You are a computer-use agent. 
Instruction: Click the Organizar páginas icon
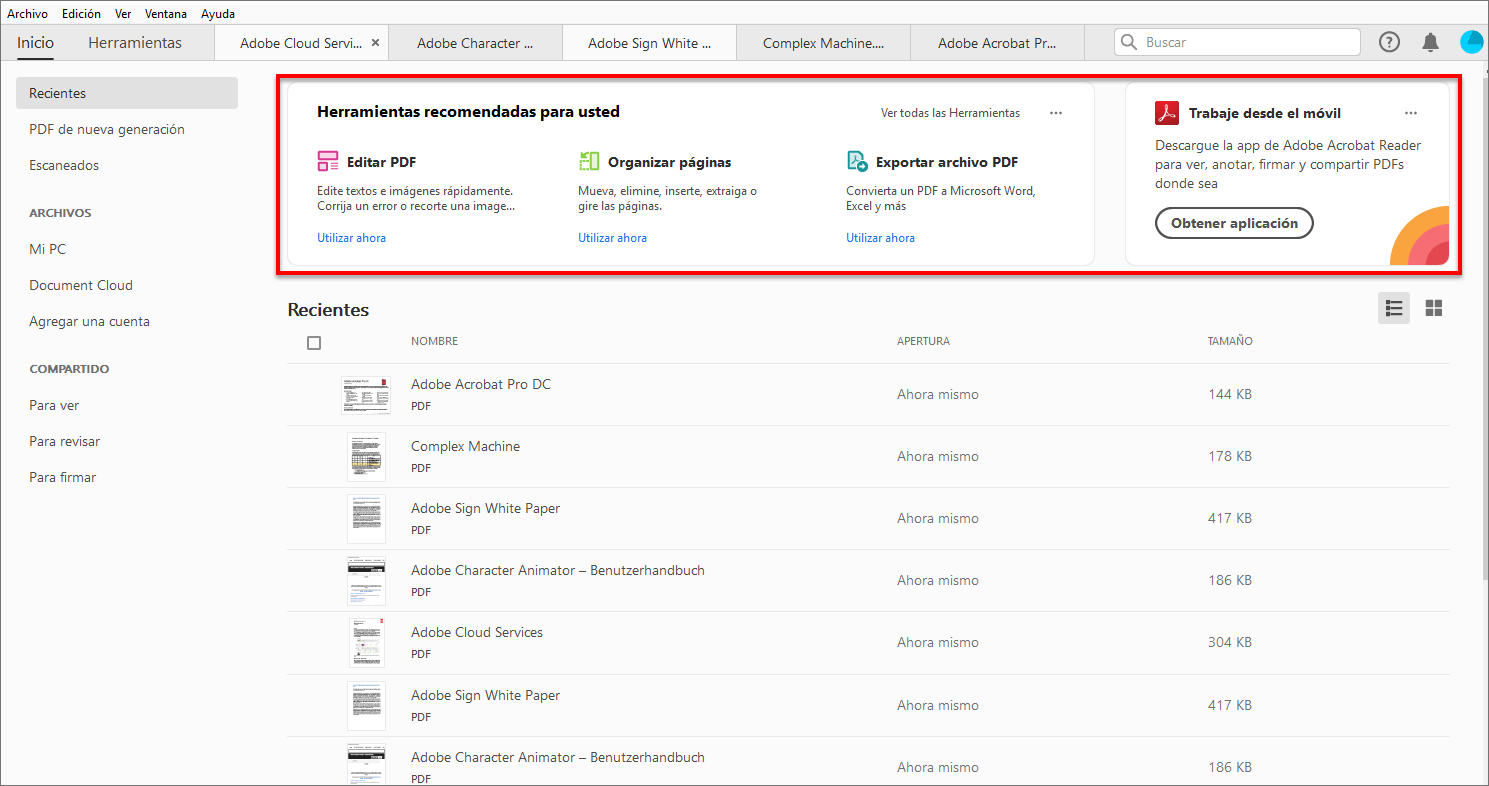[x=589, y=162]
